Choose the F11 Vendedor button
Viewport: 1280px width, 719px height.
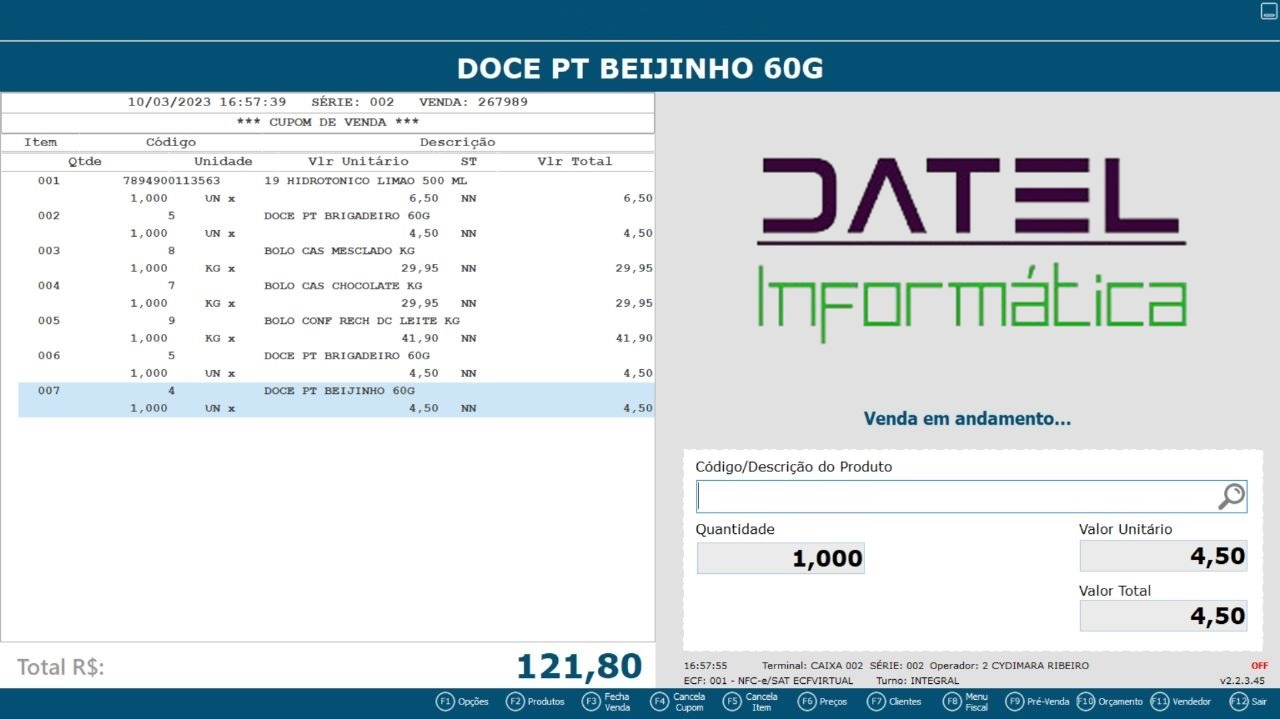tap(1160, 702)
